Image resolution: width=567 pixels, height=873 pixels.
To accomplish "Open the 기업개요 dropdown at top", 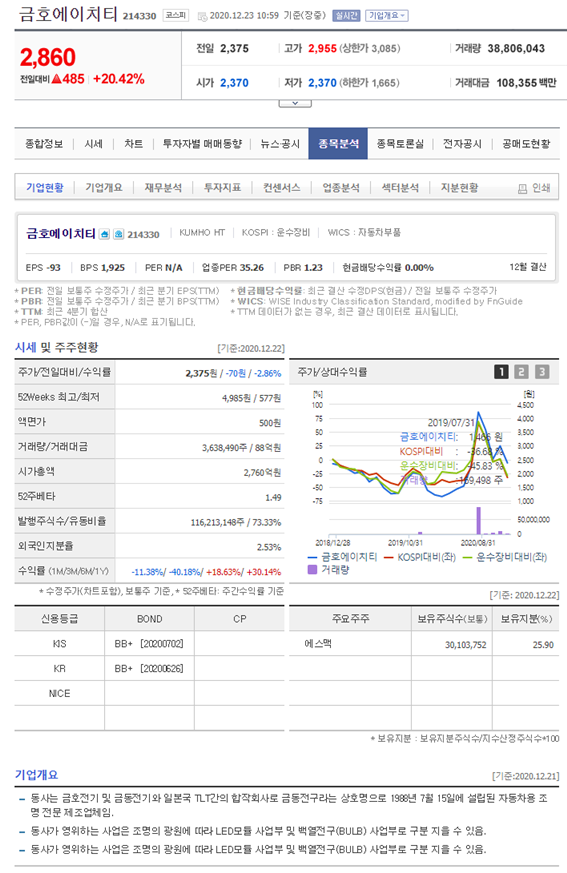I will point(387,16).
